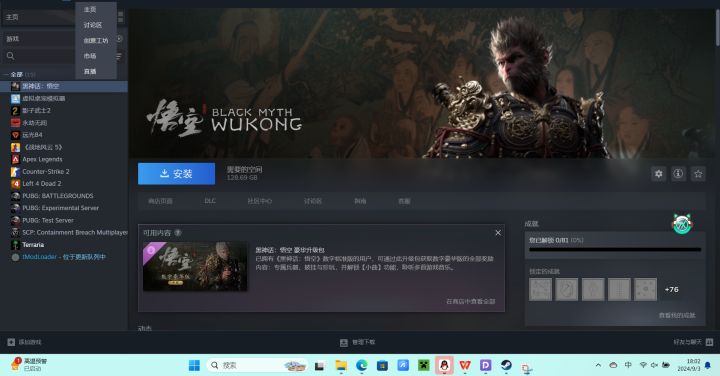Switch library grid view icon beside 主页
This screenshot has height=376, width=720.
tap(121, 17)
